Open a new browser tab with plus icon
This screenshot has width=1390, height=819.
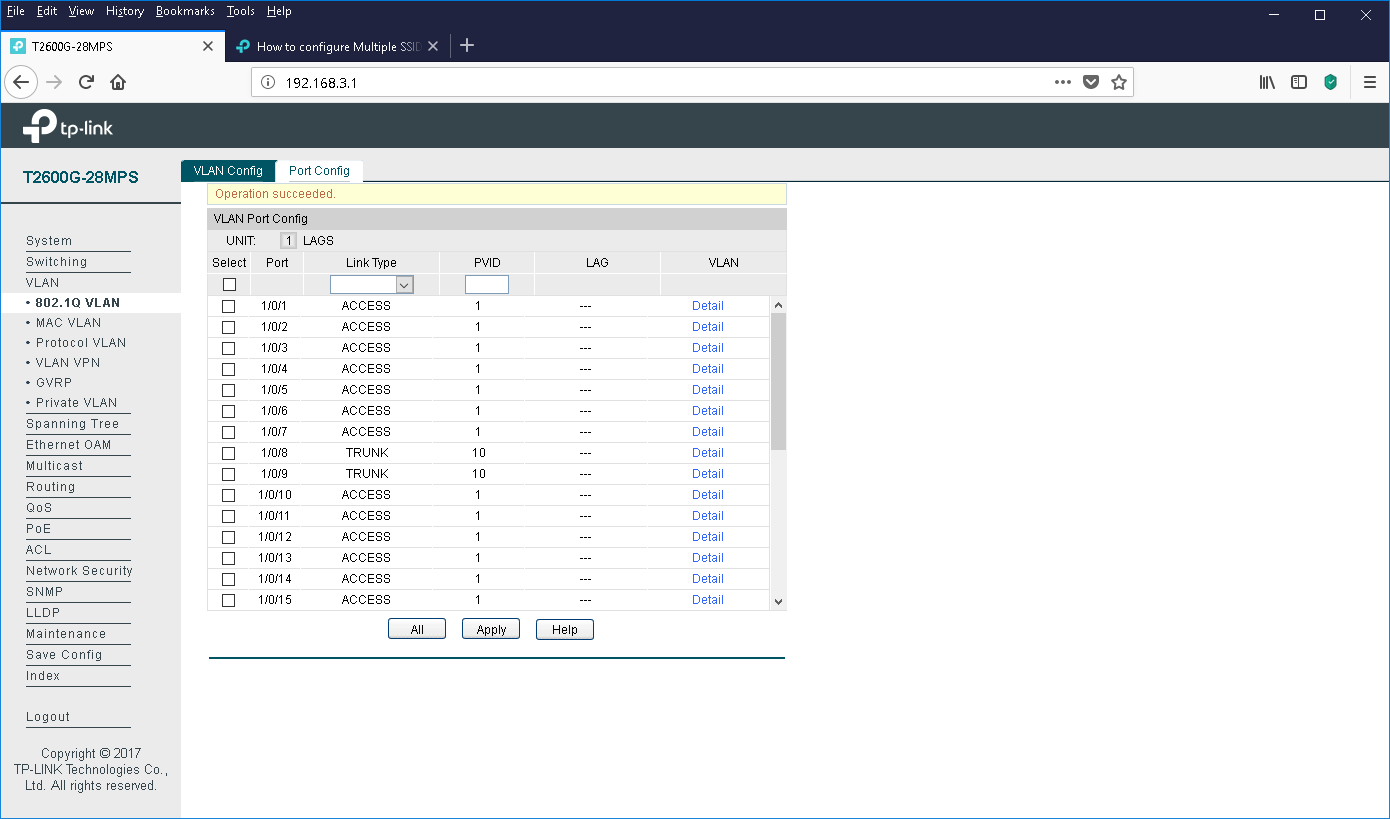[467, 45]
